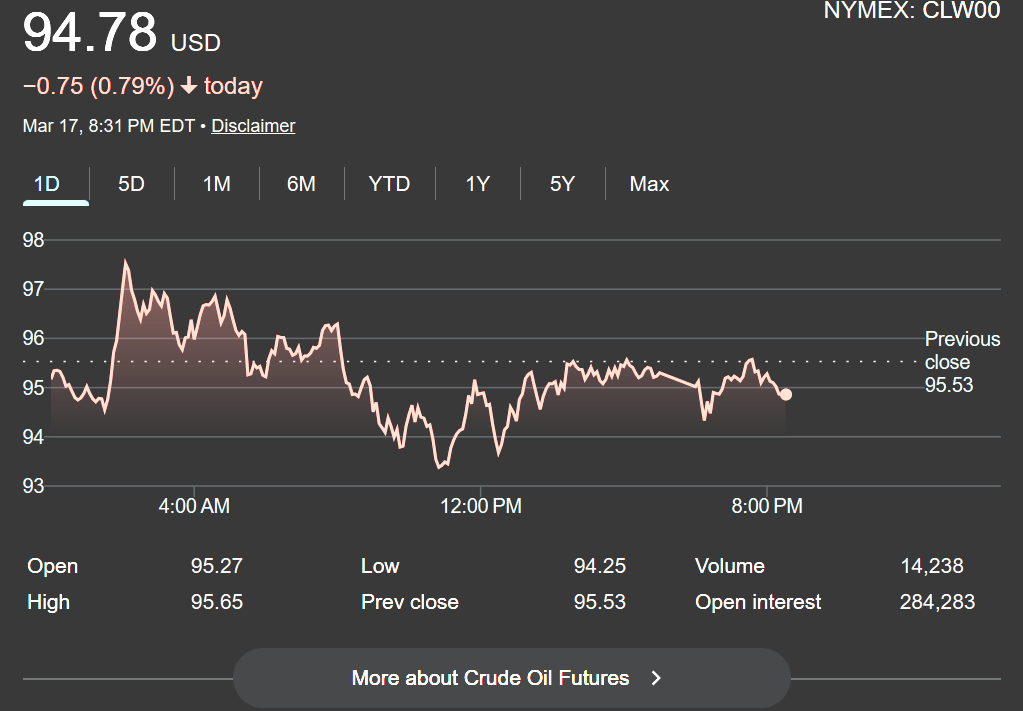Viewport: 1023px width, 711px height.
Task: Click the down arrow icon beside today
Action: (x=189, y=87)
